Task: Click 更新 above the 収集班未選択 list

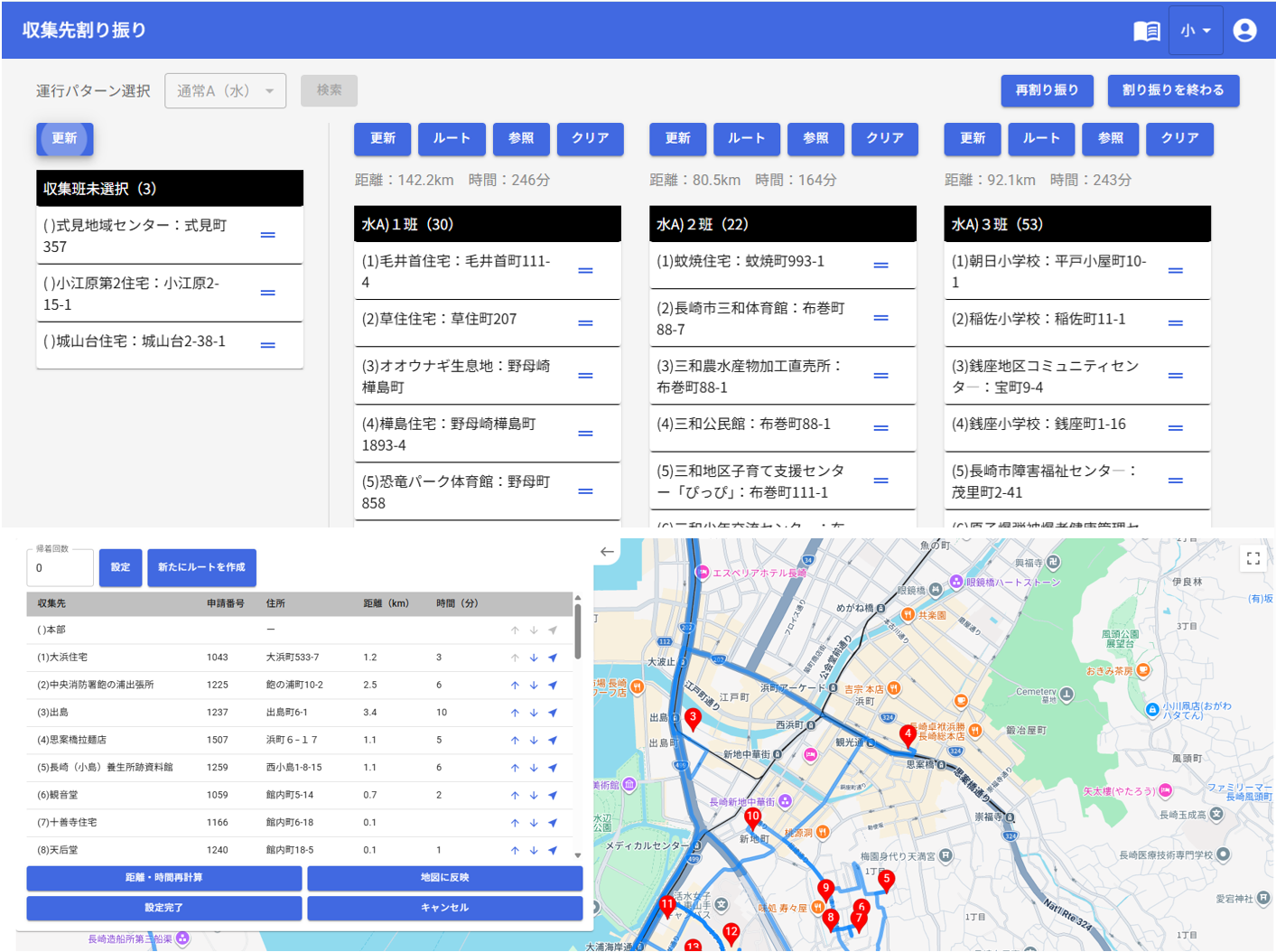Action: point(64,138)
